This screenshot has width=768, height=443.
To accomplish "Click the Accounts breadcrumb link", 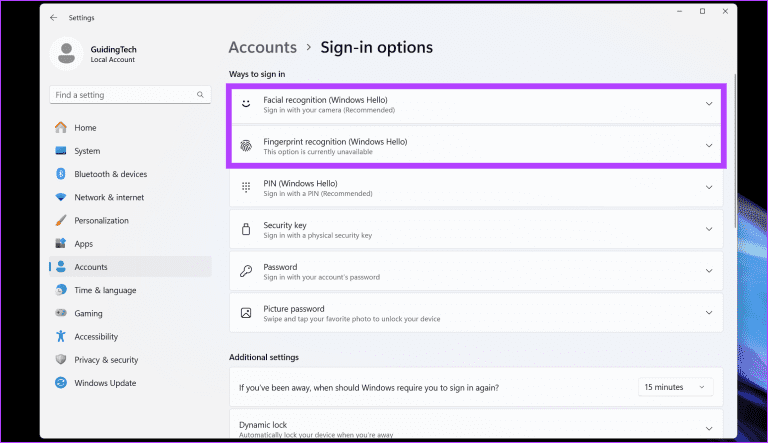I will [262, 47].
